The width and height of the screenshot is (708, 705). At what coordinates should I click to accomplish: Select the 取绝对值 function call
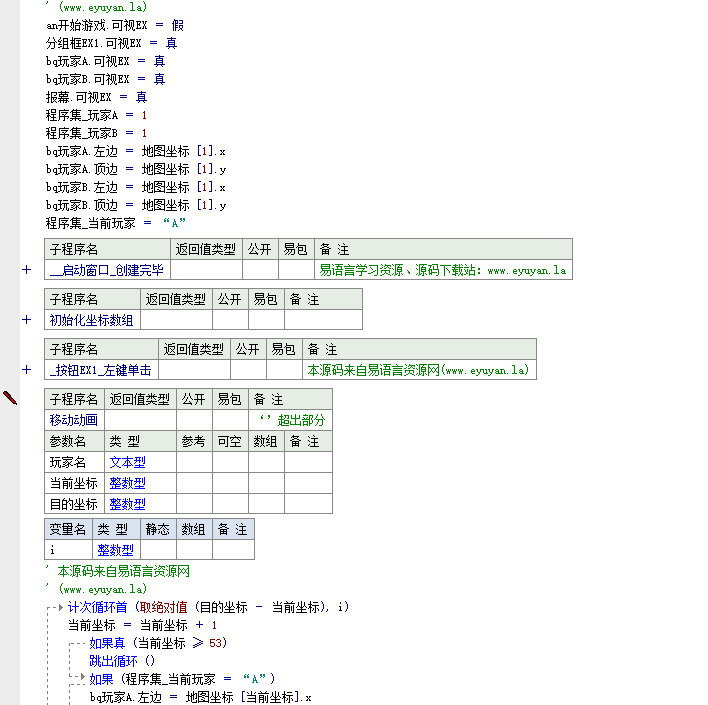pos(165,607)
